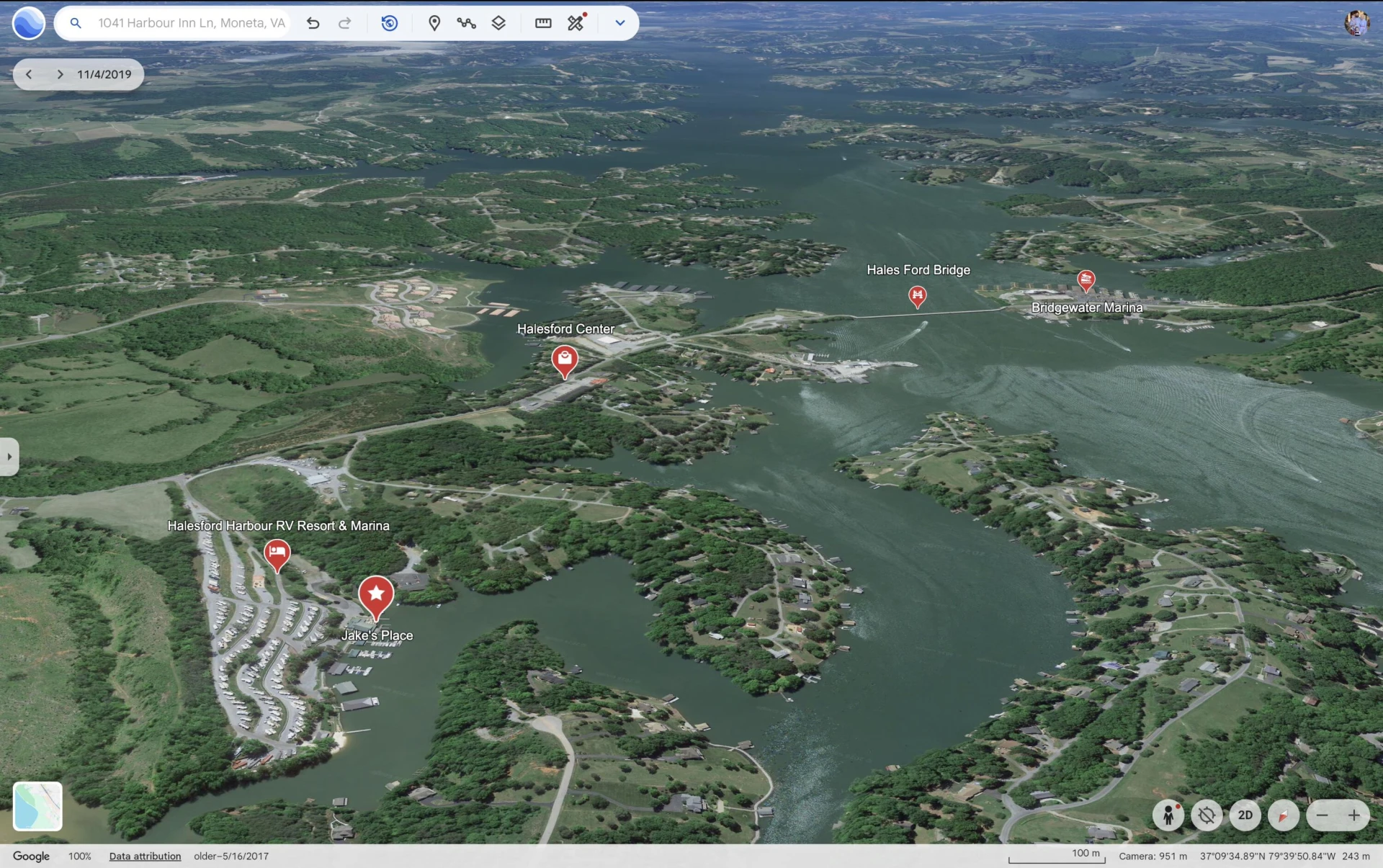Select Halesford Harbour RV Resort & Marina label
Image resolution: width=1383 pixels, height=868 pixels.
pos(279,526)
